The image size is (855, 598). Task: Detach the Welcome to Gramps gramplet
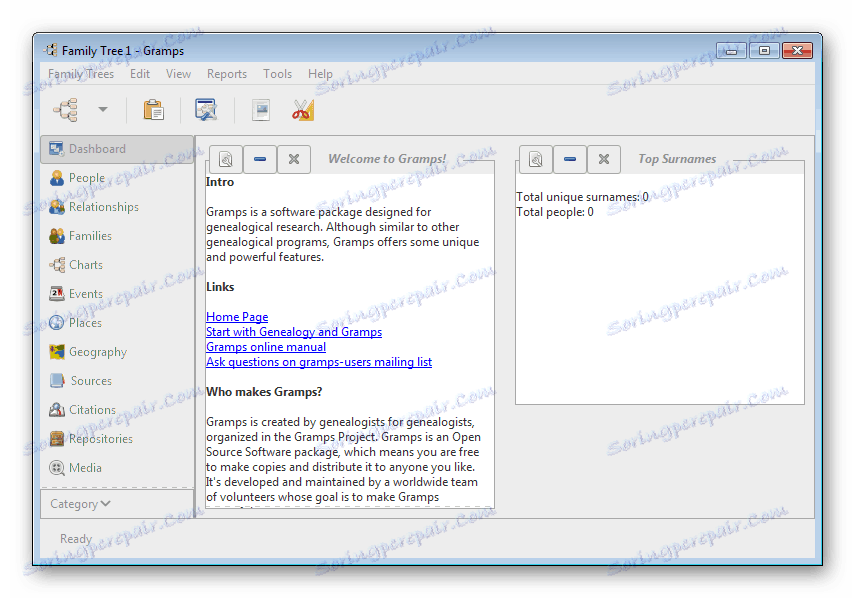coord(226,159)
